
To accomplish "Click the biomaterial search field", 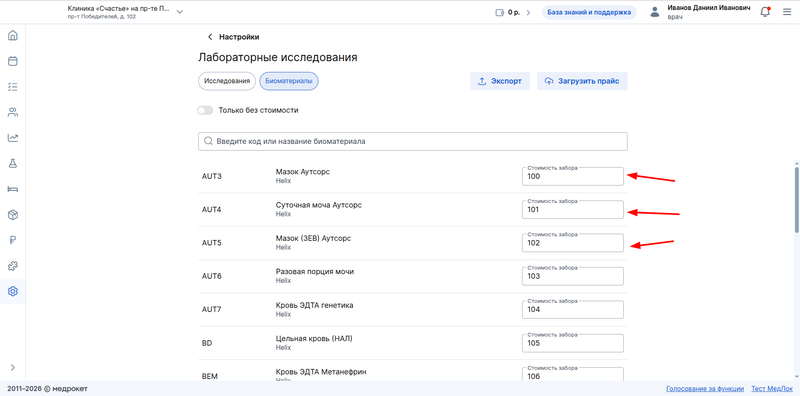I will [413, 141].
